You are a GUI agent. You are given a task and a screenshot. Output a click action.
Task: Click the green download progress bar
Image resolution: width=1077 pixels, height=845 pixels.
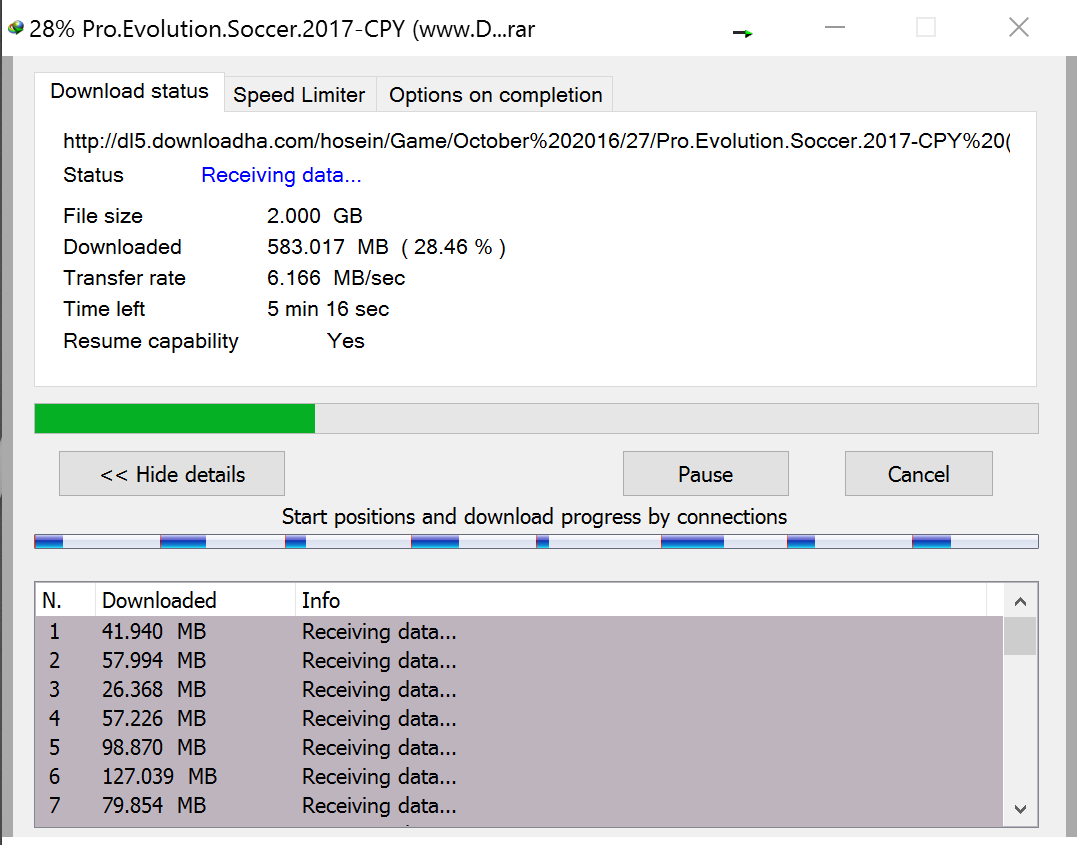[536, 418]
